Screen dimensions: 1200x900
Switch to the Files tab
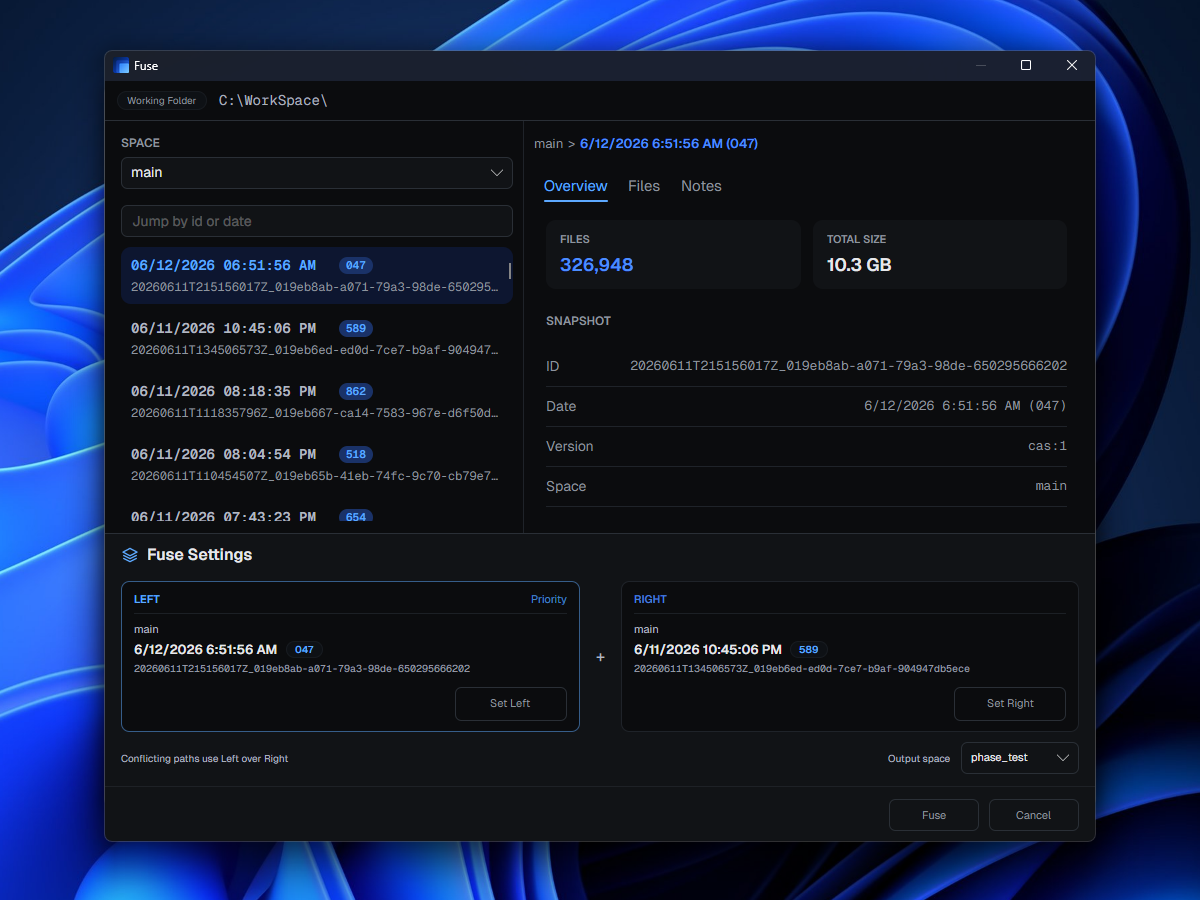point(644,186)
